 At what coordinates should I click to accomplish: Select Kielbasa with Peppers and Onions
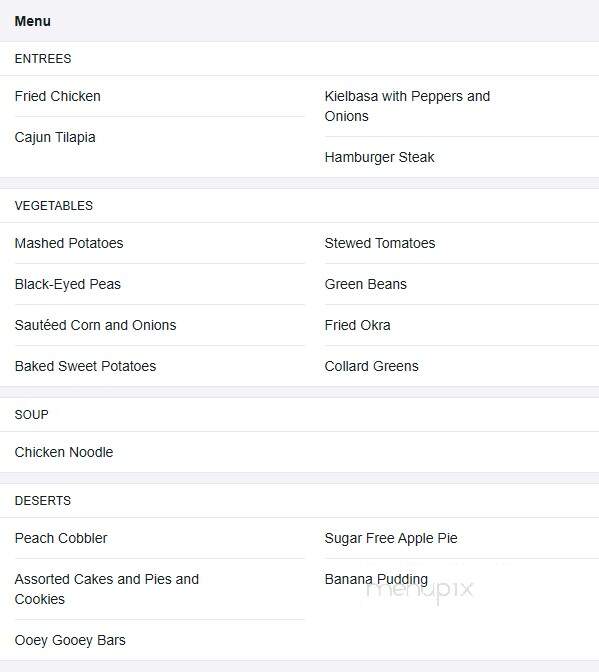407,106
